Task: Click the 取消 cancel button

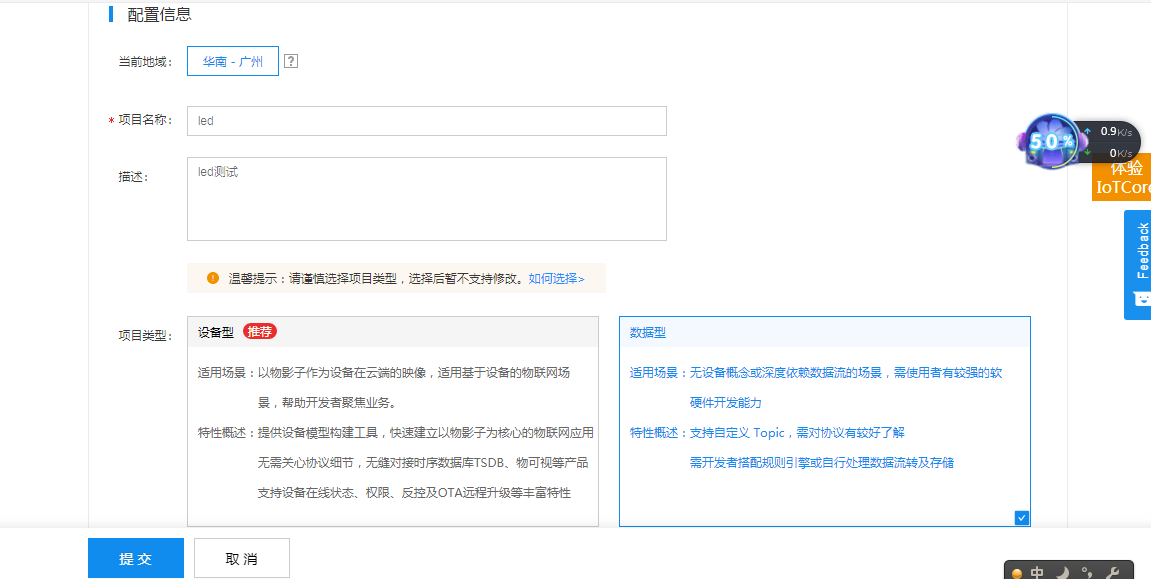Action: [241, 558]
